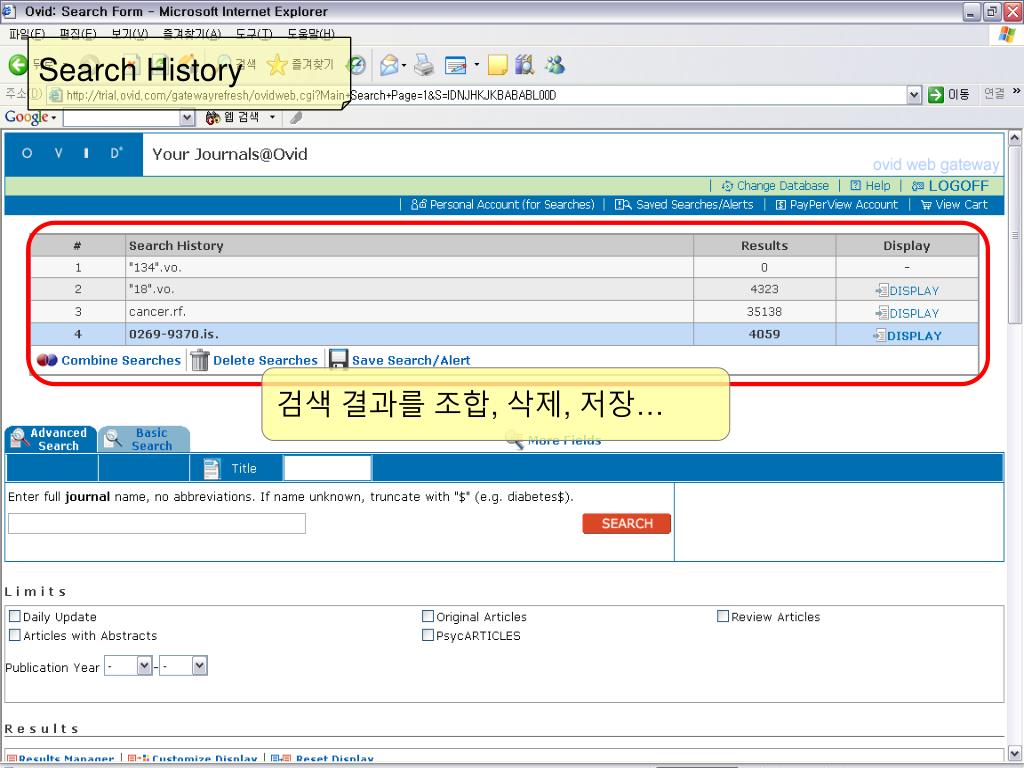
Task: Open the 파일(F) menu
Action: click(x=27, y=33)
